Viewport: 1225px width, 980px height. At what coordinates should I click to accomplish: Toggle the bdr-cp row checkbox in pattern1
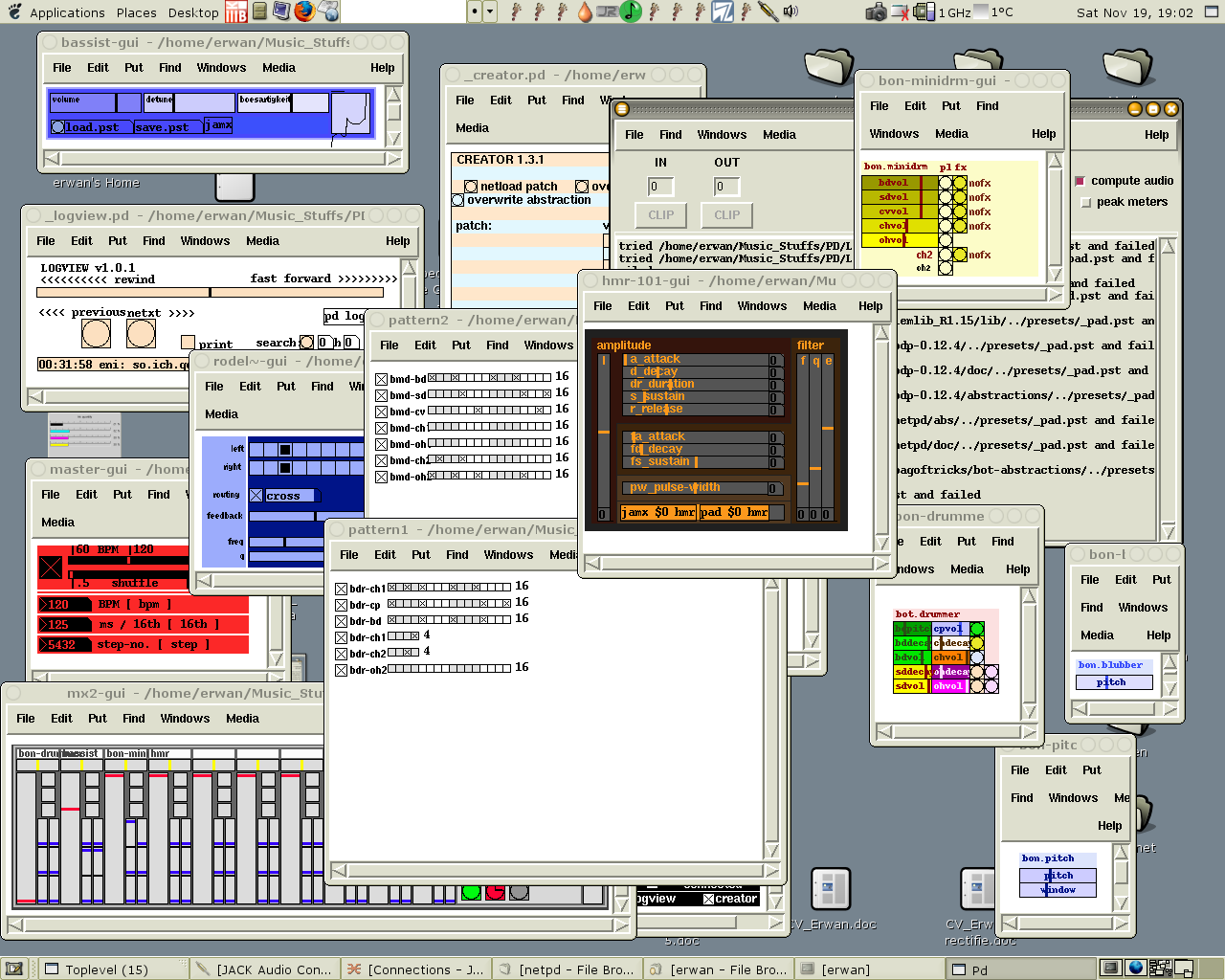(341, 605)
